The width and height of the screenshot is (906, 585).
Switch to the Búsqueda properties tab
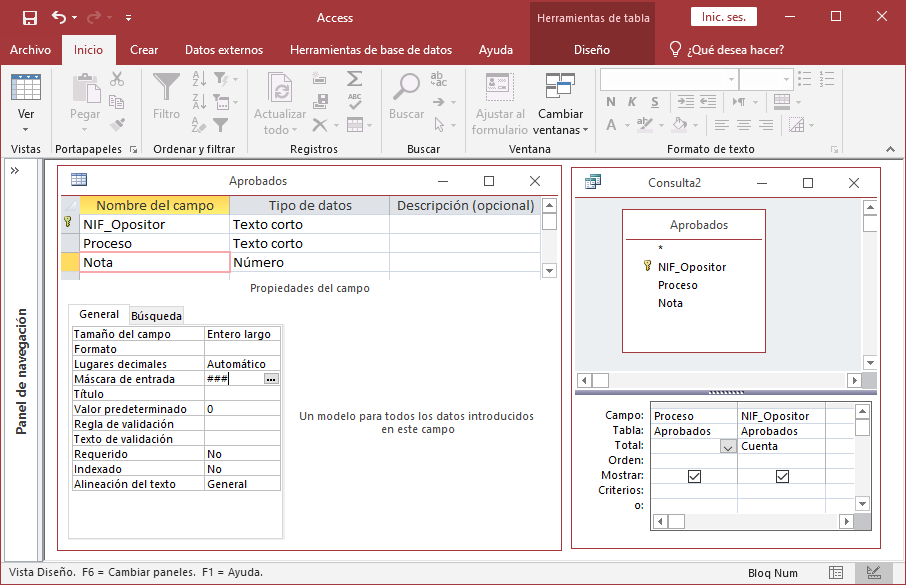(157, 315)
